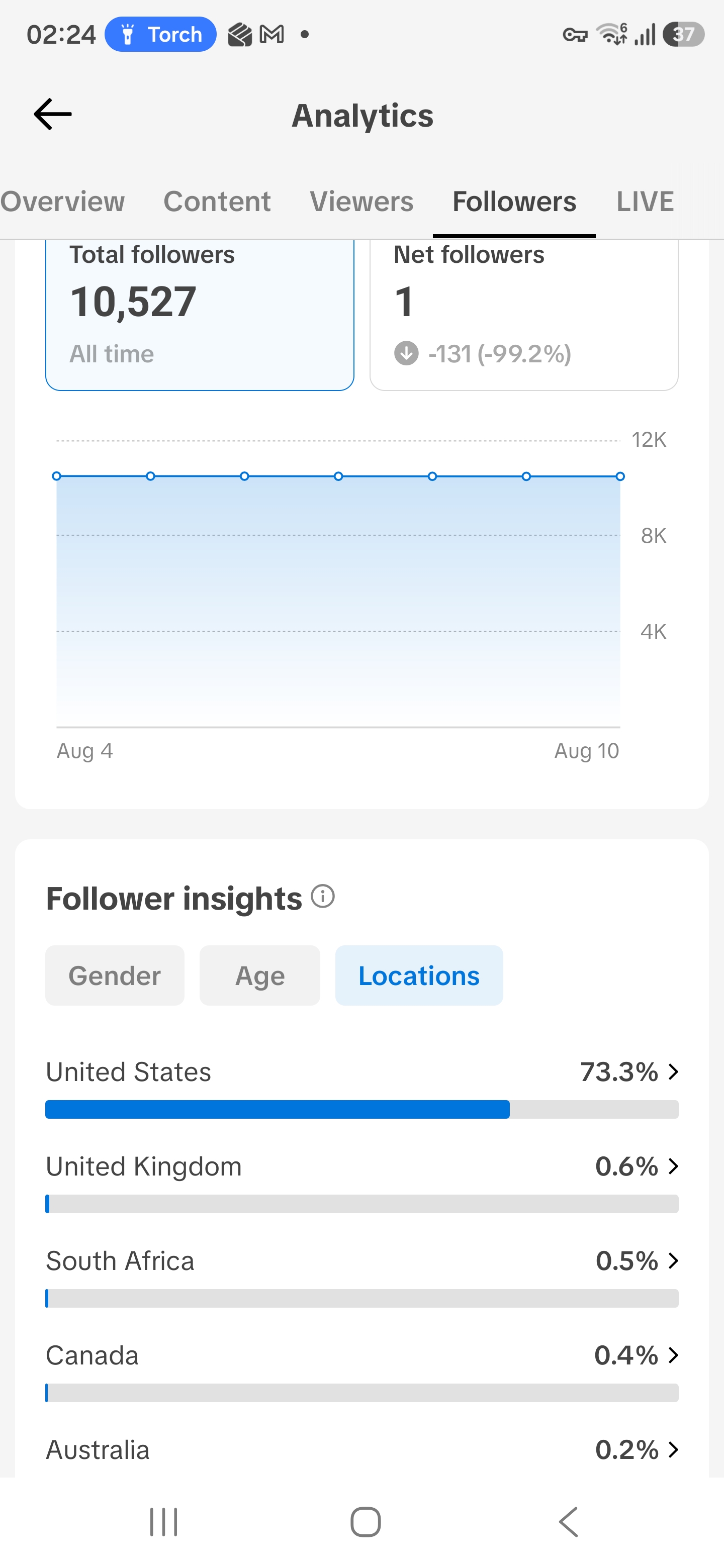This screenshot has height=1568, width=724.
Task: Tap the Android home button
Action: (366, 1522)
